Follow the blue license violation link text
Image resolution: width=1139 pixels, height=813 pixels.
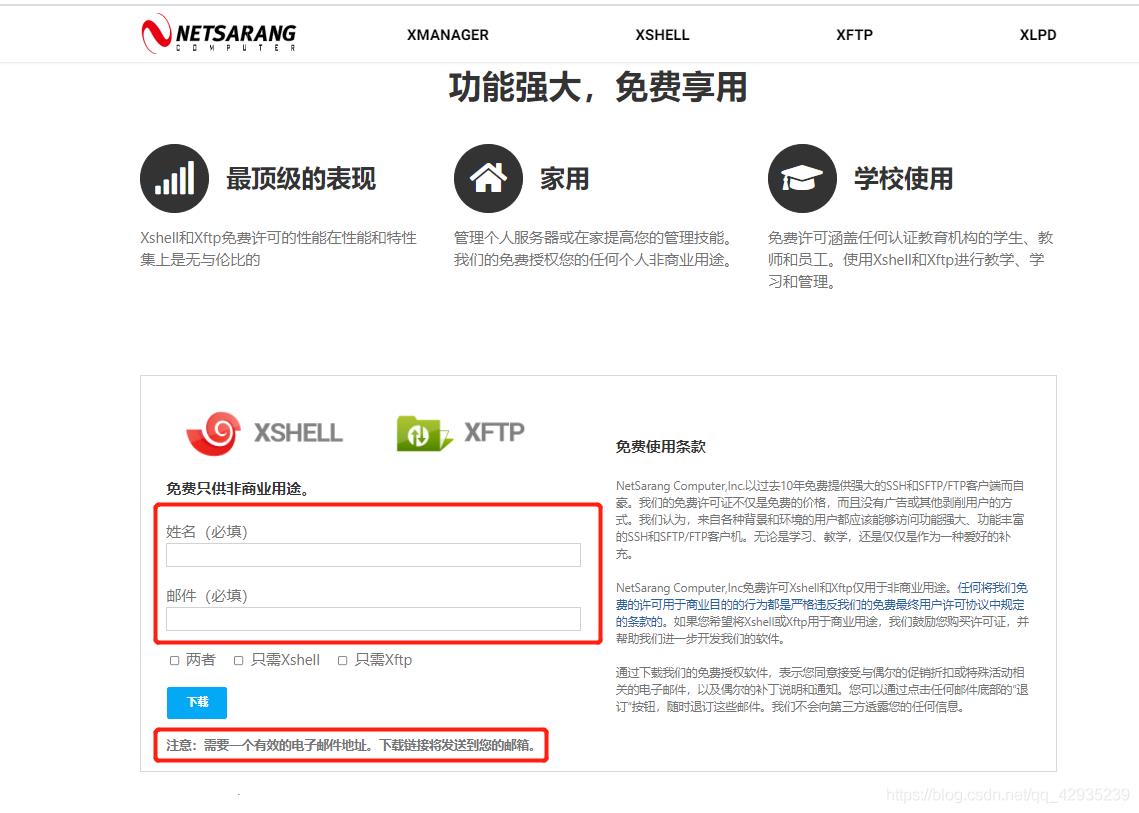tap(821, 604)
